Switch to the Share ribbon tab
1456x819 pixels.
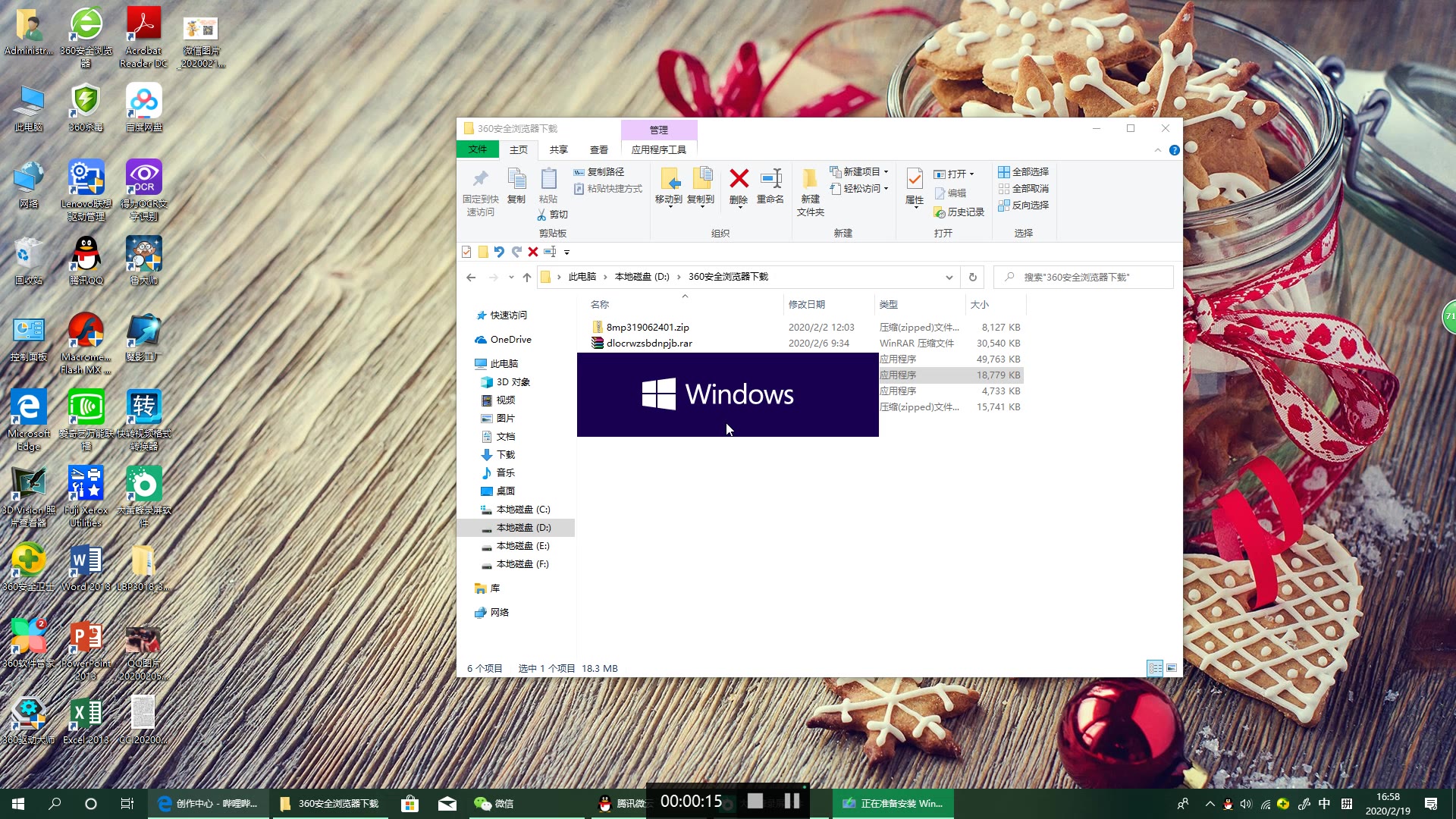559,150
